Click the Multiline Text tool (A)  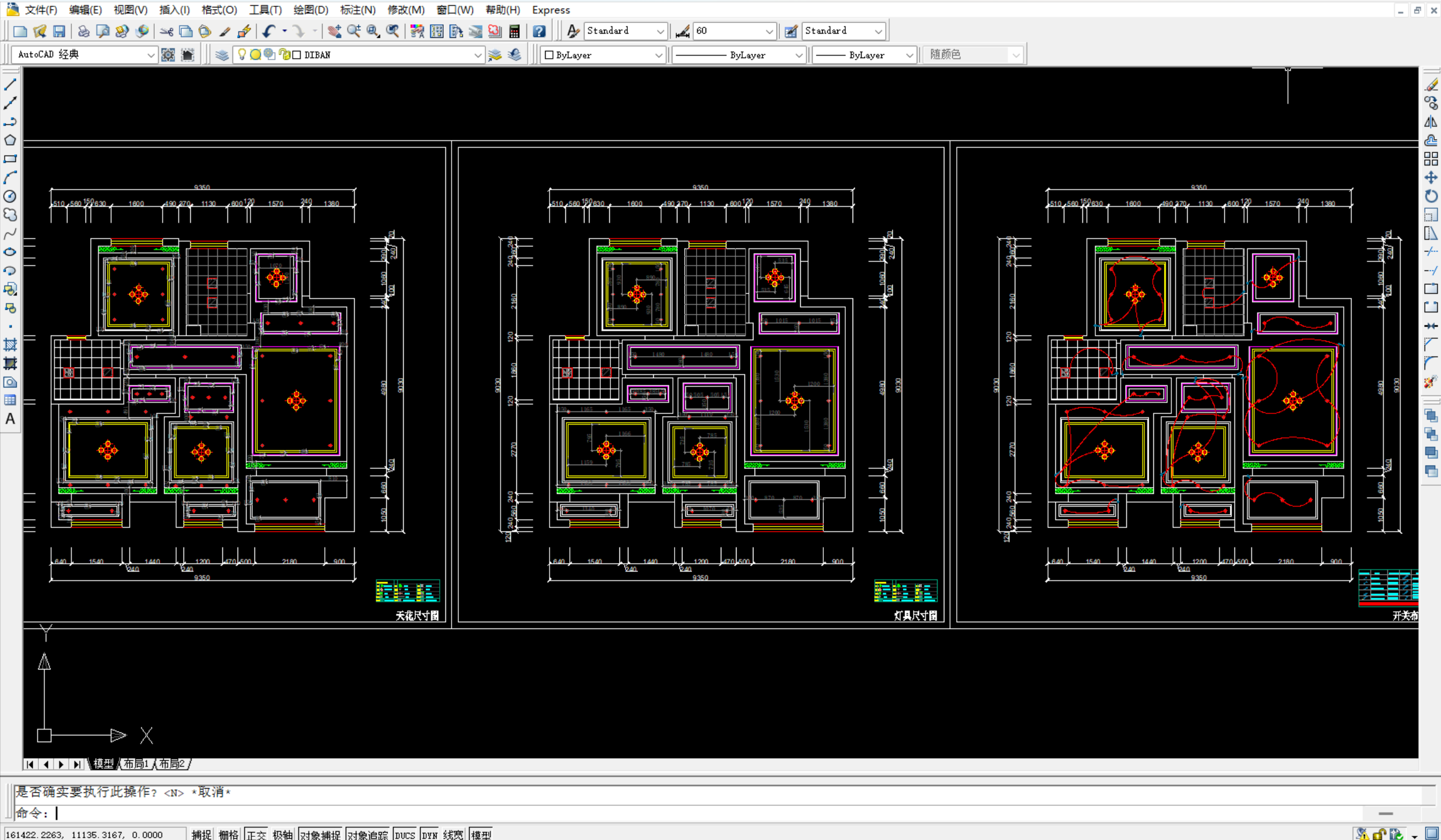pyautogui.click(x=10, y=419)
